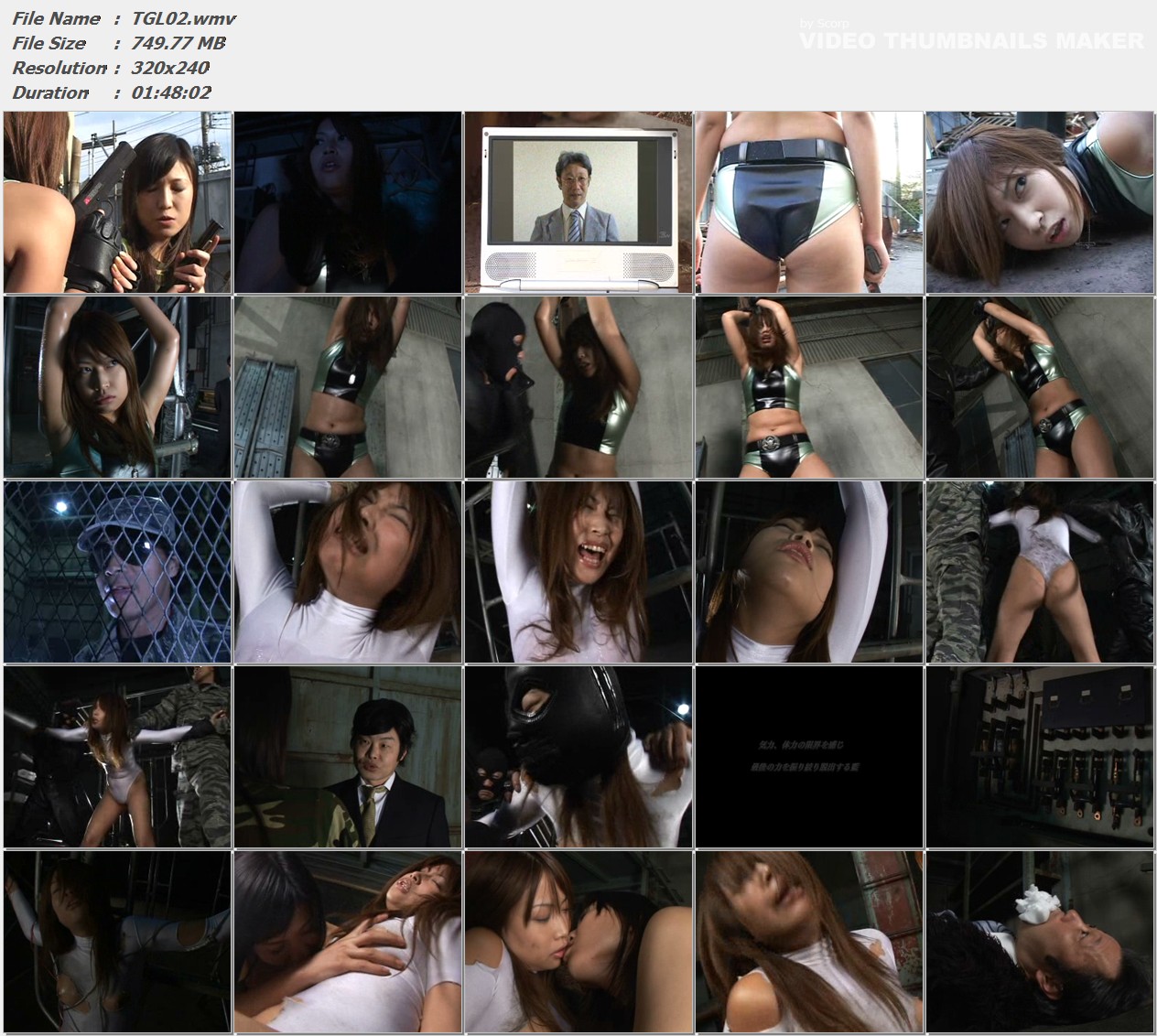
Task: Select the black frame with Japanese text
Action: 809,757
